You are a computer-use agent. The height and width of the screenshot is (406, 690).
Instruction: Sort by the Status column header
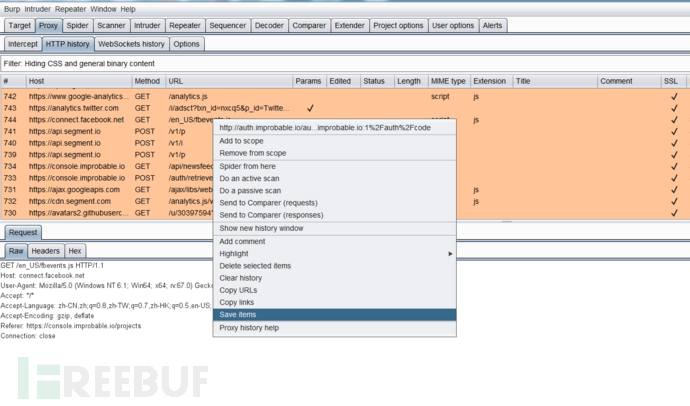(377, 81)
